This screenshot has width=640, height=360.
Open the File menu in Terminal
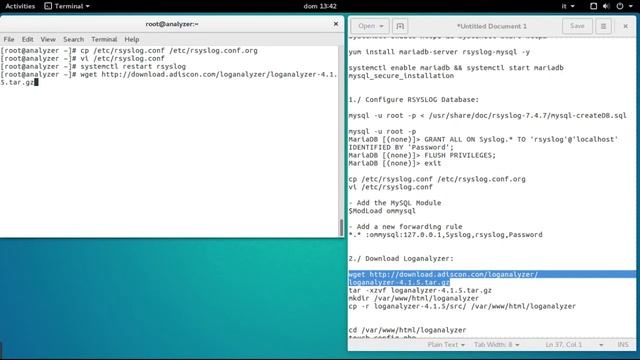point(9,39)
